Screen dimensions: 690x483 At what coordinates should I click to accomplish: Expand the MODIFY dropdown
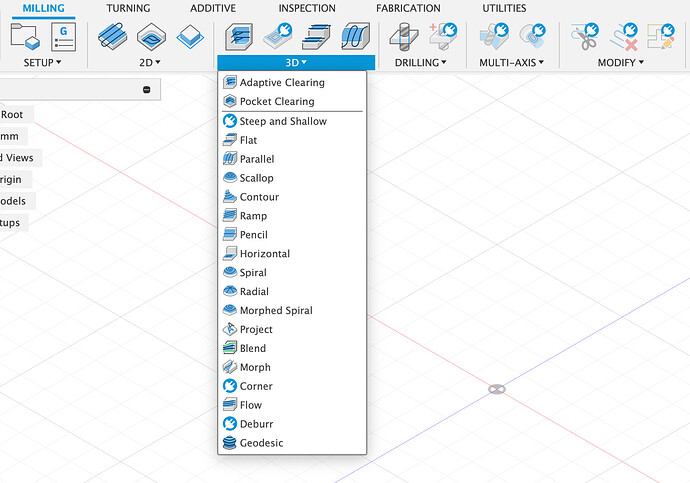[620, 62]
